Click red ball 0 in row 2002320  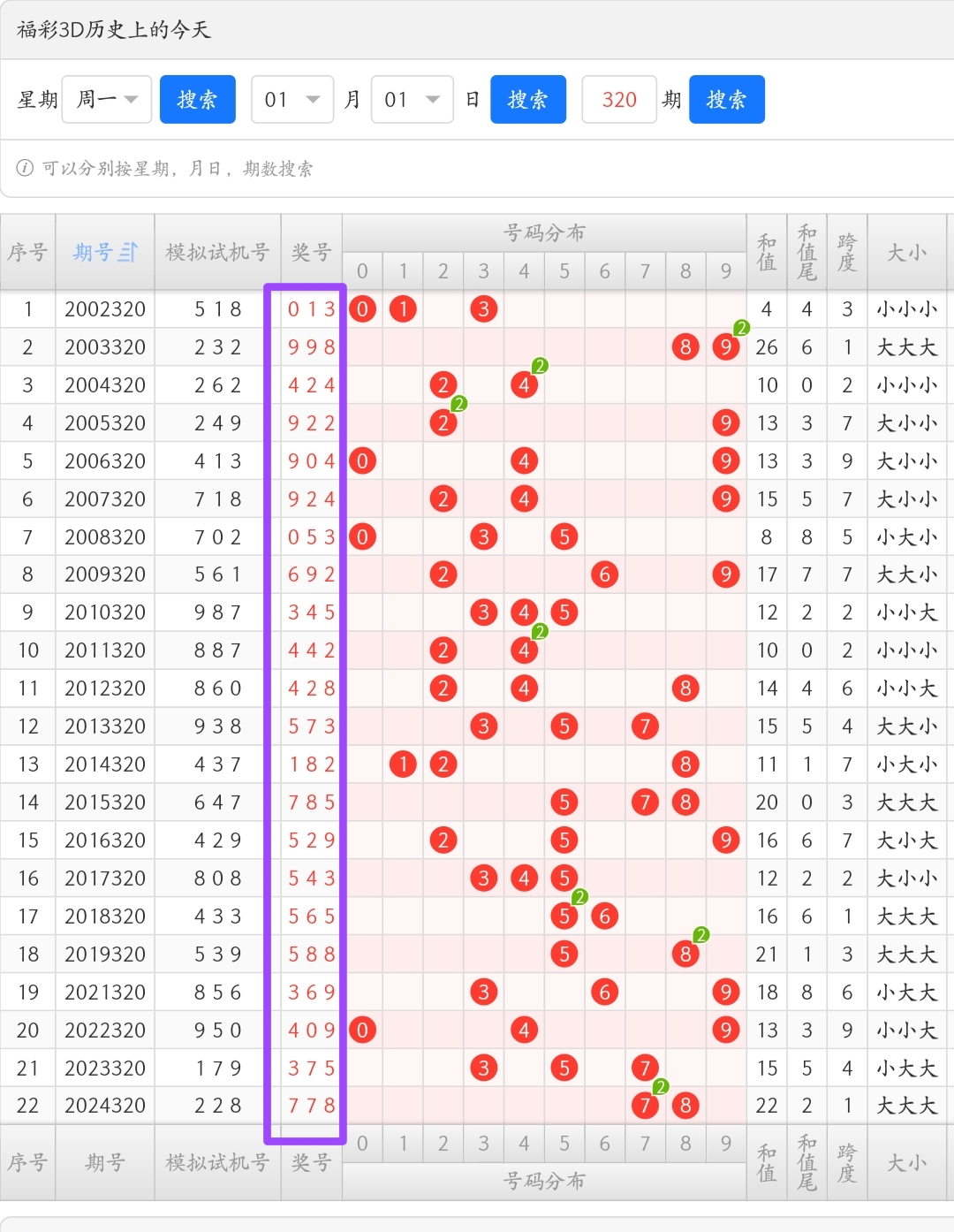click(362, 309)
